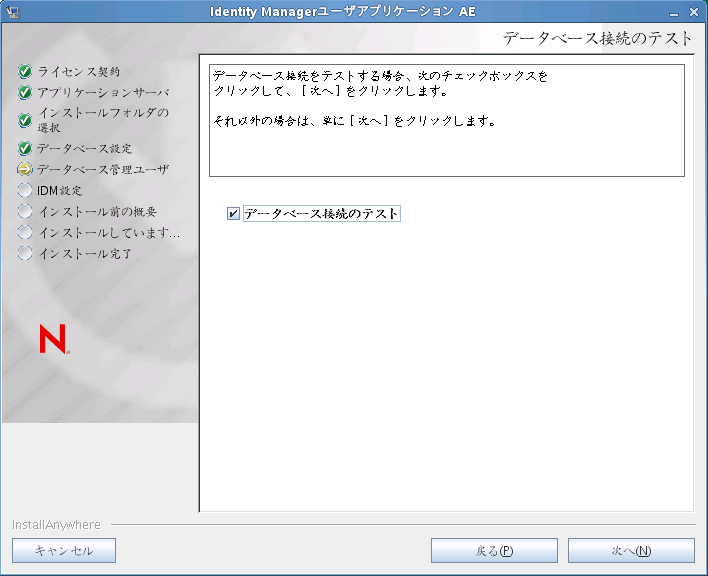Click empty circle icon beside インストール完了

coord(25,253)
